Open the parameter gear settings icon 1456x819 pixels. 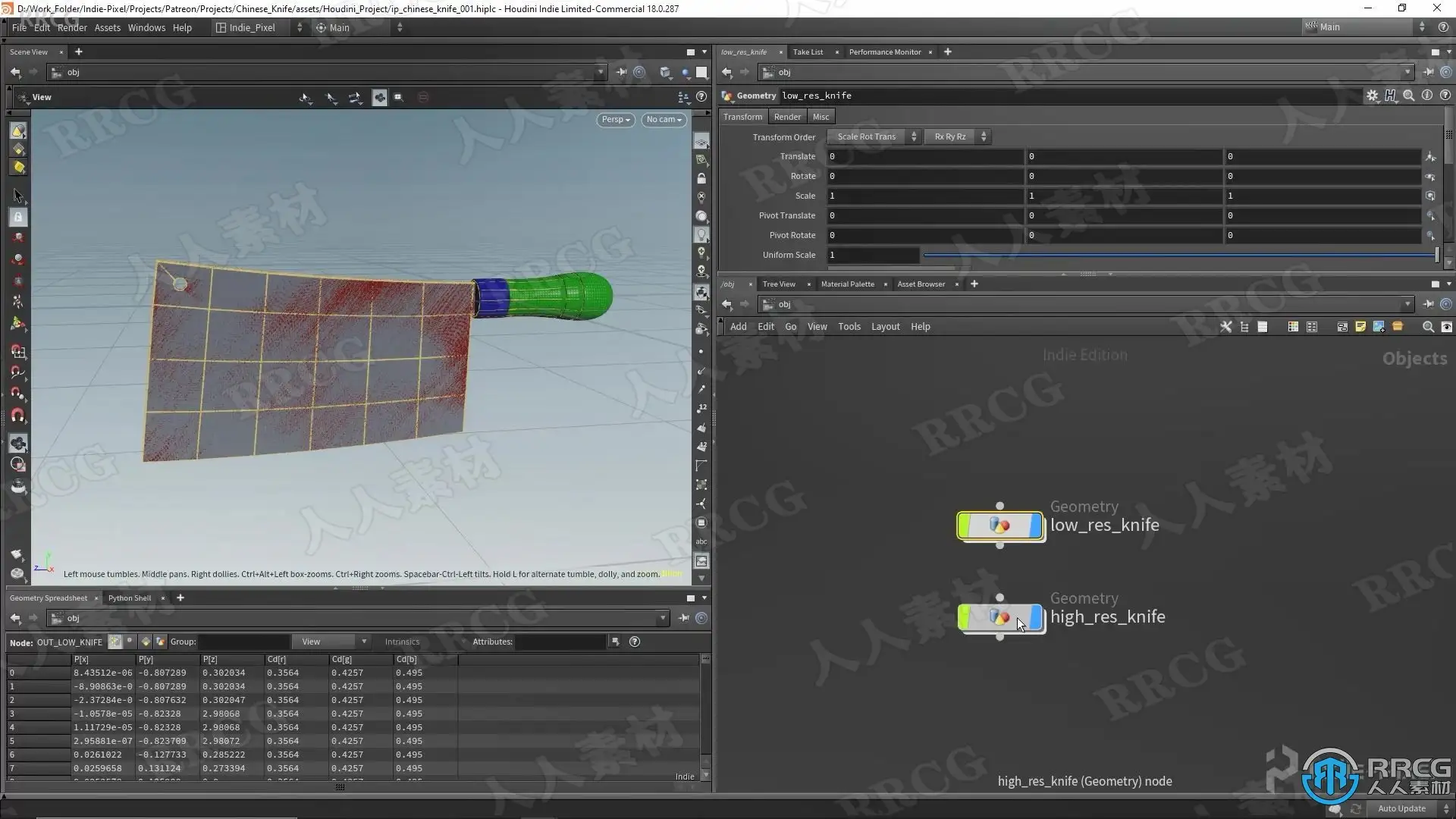[1372, 96]
